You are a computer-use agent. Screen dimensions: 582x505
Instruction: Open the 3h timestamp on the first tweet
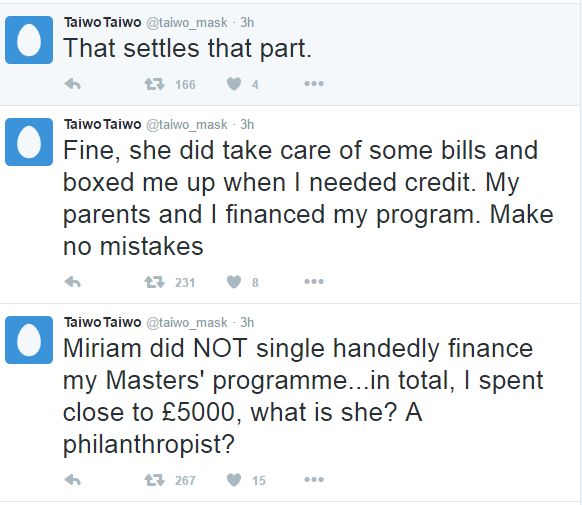click(247, 23)
